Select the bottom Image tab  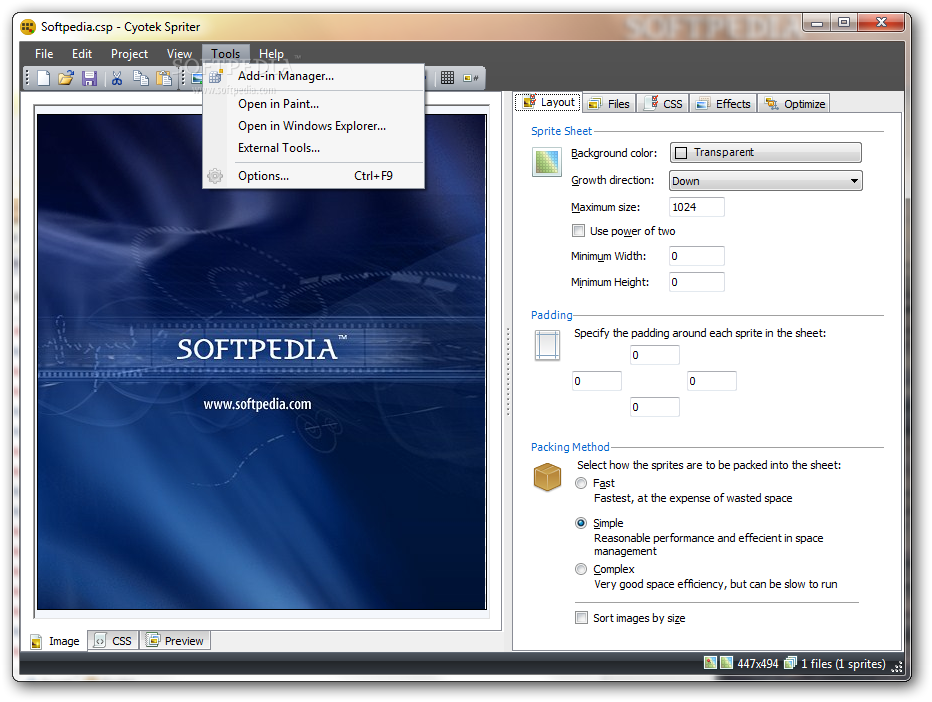[55, 641]
